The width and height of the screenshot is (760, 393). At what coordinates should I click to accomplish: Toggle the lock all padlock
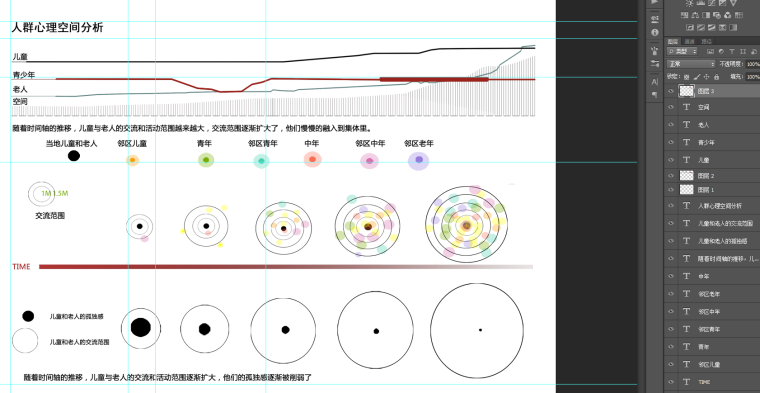tap(716, 77)
